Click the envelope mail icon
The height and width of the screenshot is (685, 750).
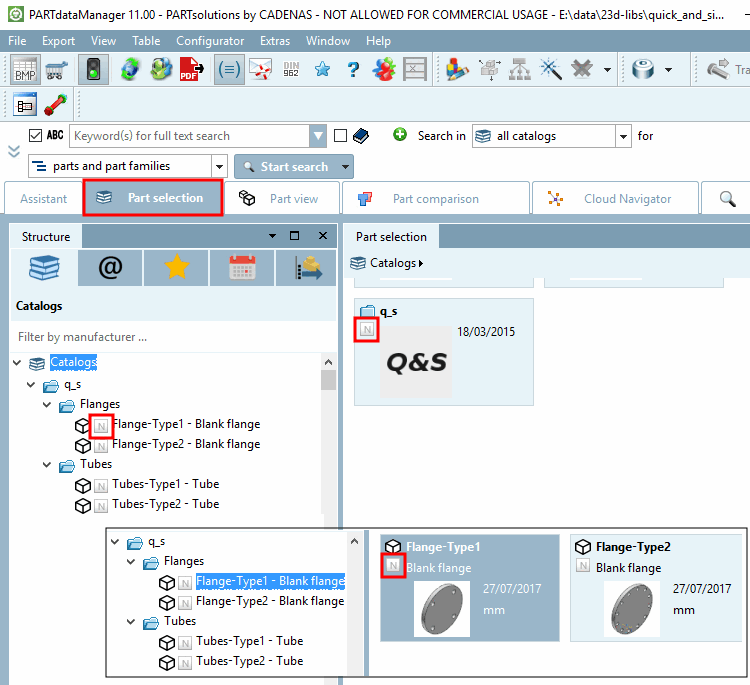[x=260, y=70]
